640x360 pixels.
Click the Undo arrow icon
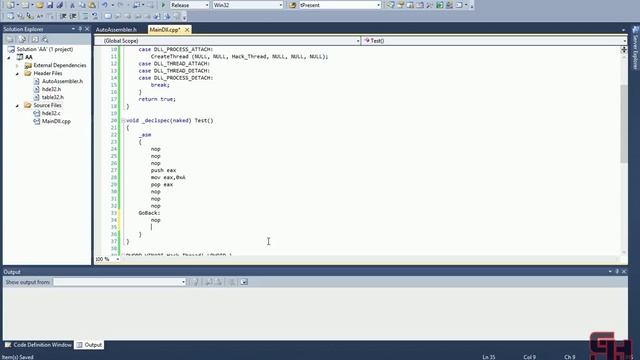tap(105, 5)
